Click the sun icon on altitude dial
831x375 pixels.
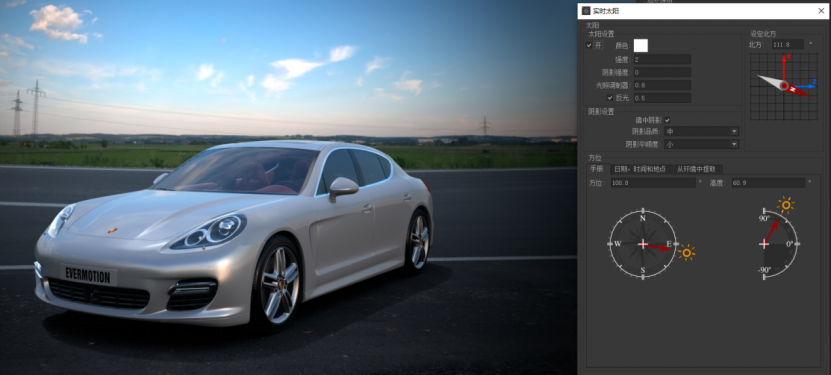[785, 204]
